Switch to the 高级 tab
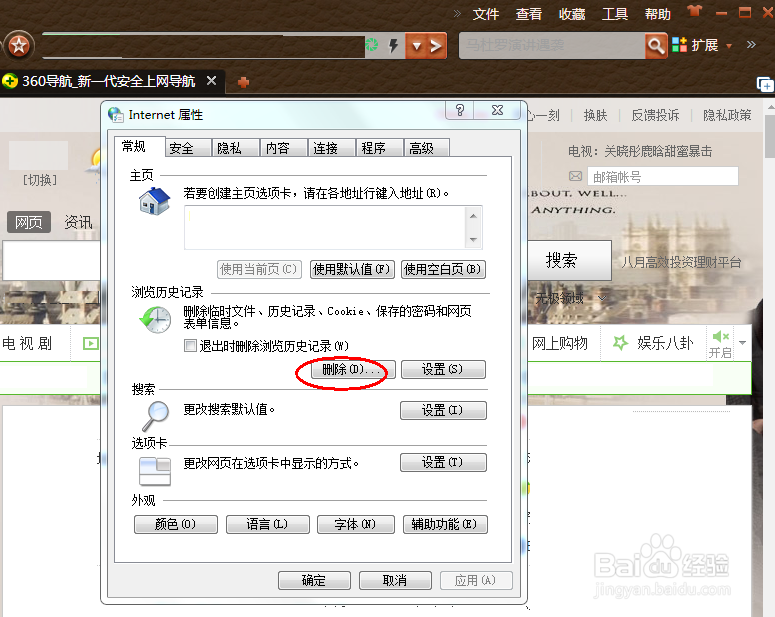Screen dimensions: 775x617 426,148
